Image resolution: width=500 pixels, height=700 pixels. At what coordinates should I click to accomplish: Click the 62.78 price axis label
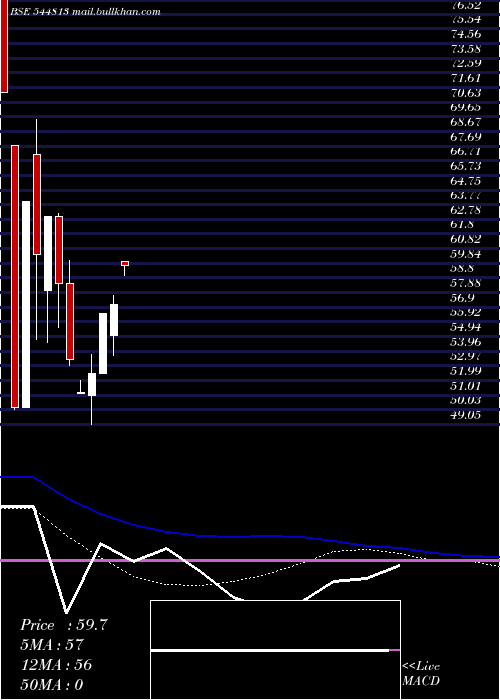click(466, 210)
